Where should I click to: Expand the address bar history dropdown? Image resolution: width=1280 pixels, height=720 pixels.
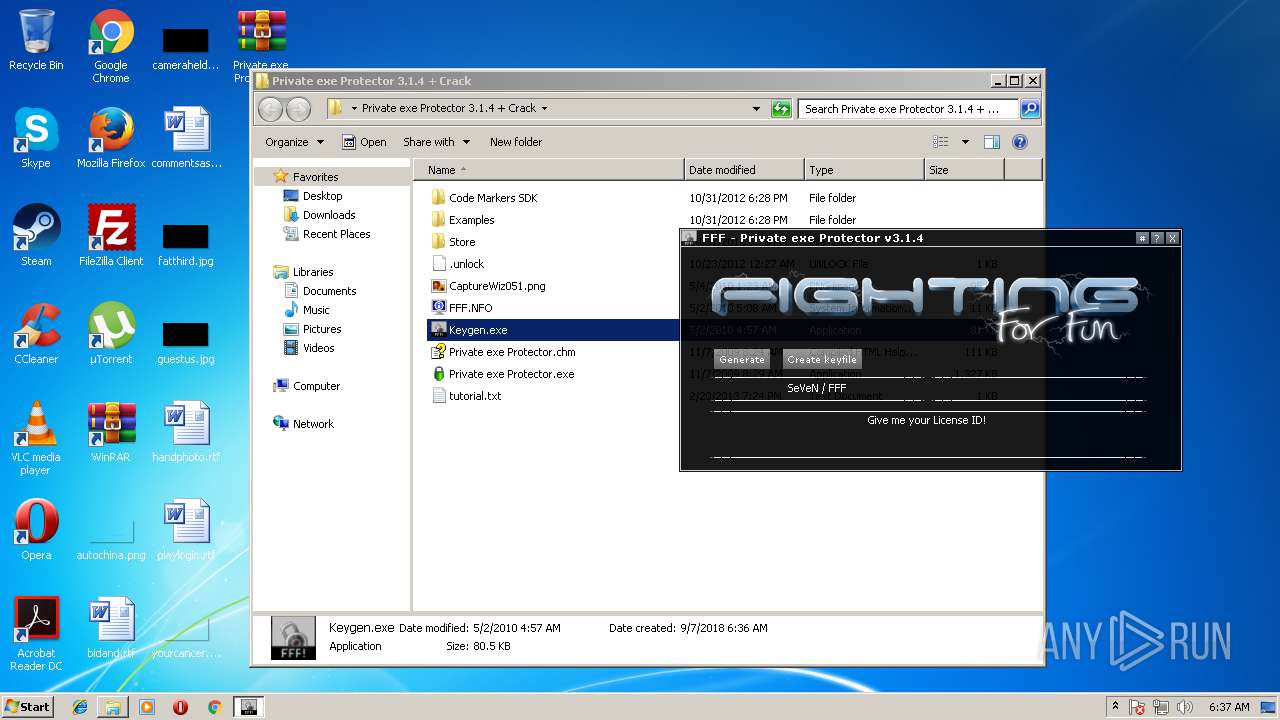point(756,109)
